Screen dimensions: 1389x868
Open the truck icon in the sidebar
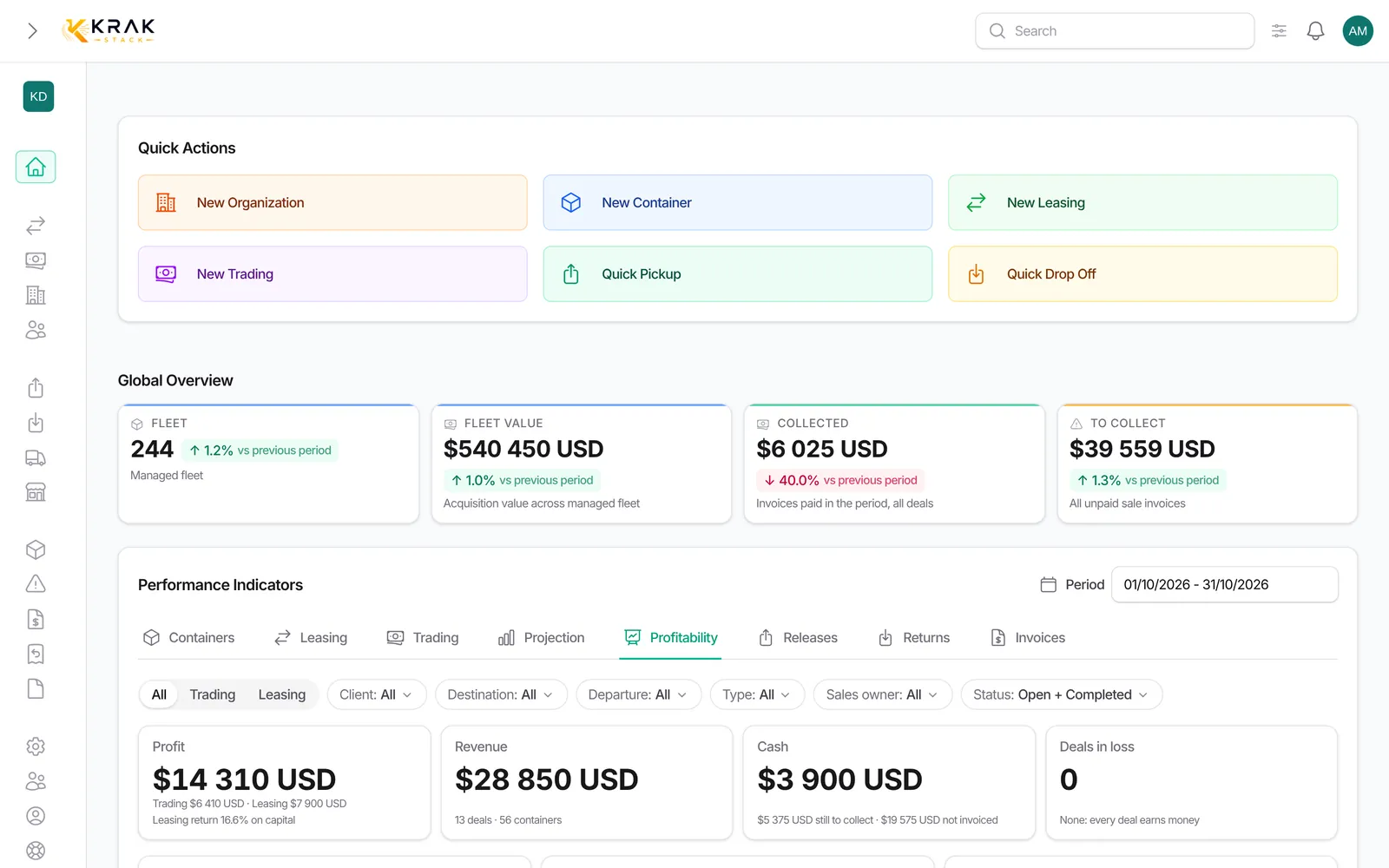36,457
